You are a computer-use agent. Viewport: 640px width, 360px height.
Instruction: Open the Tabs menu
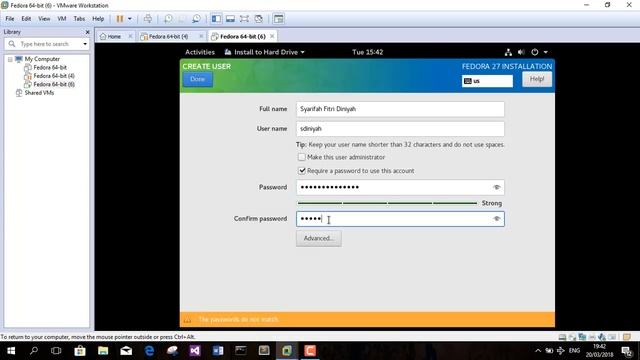pos(79,19)
